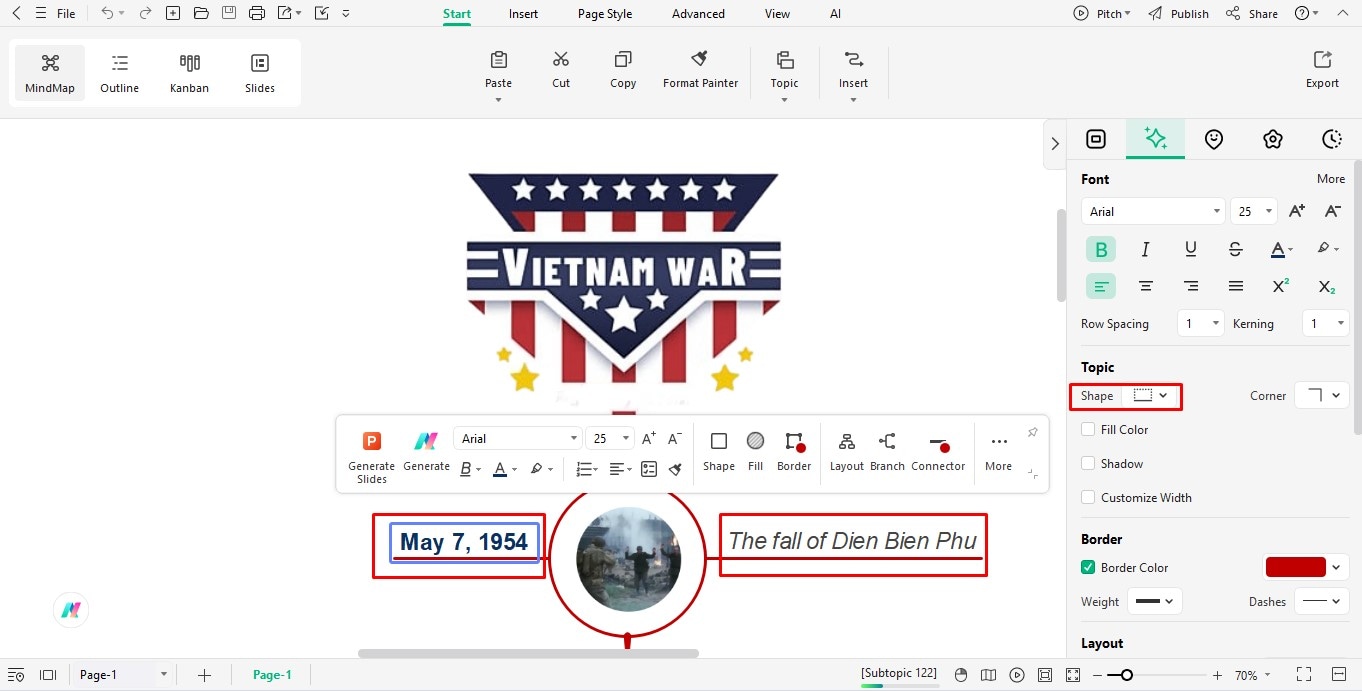1362x691 pixels.
Task: Open the View tab
Action: coord(777,14)
